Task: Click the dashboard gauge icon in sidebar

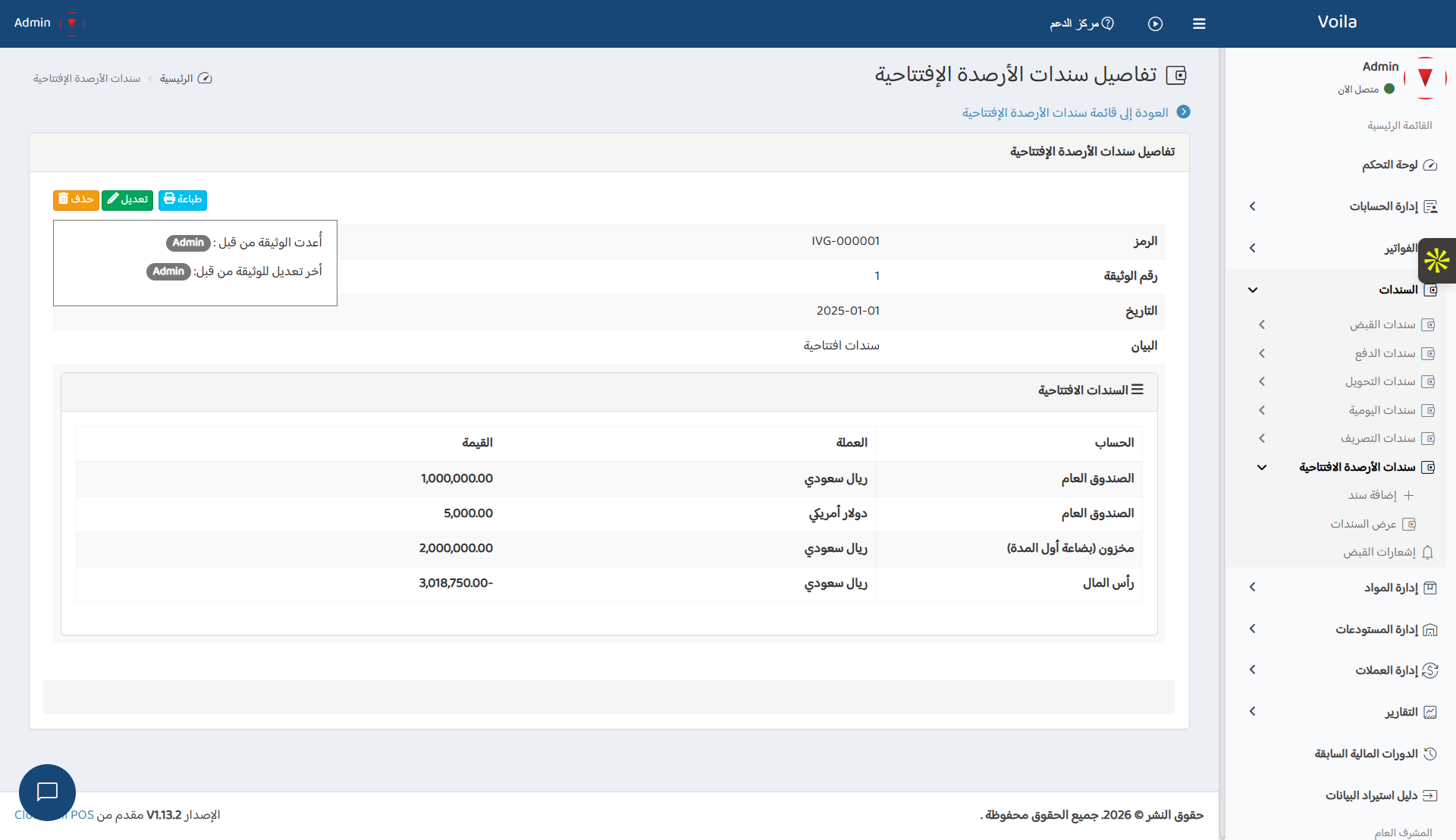Action: coord(1430,165)
